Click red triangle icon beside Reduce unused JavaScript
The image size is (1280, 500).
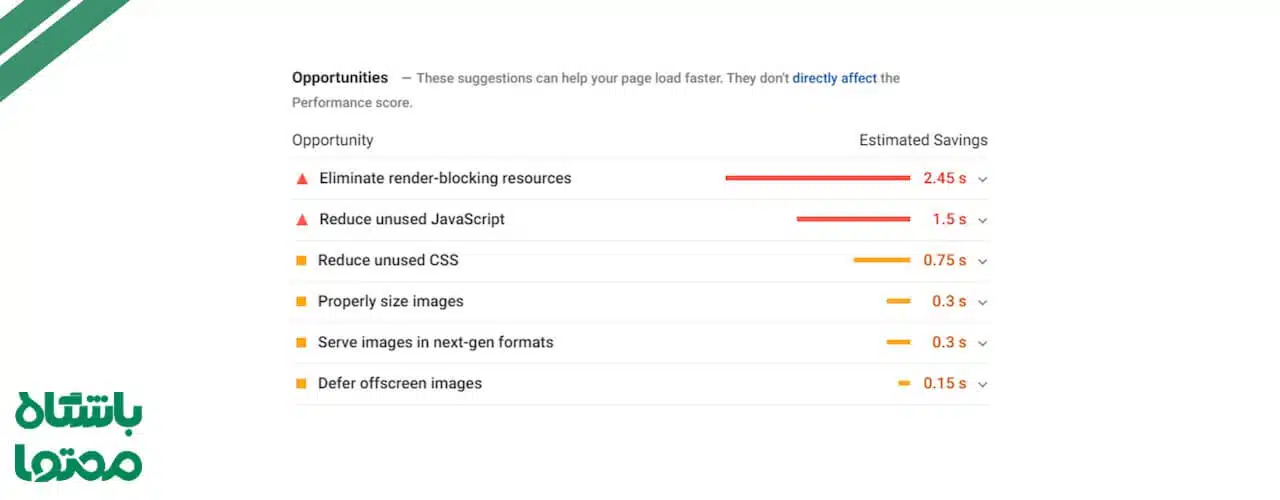point(302,220)
